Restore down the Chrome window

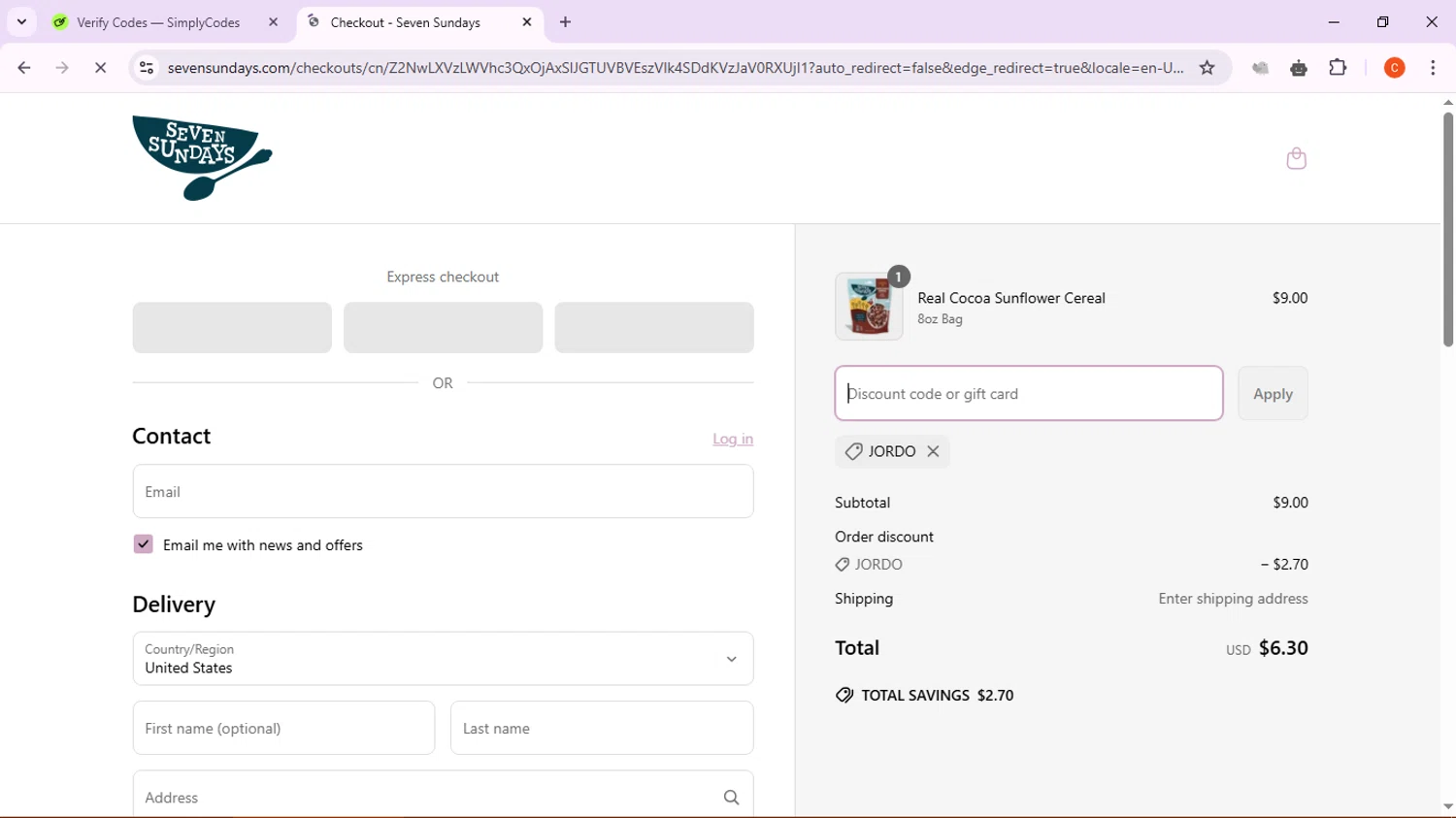pos(1382,21)
